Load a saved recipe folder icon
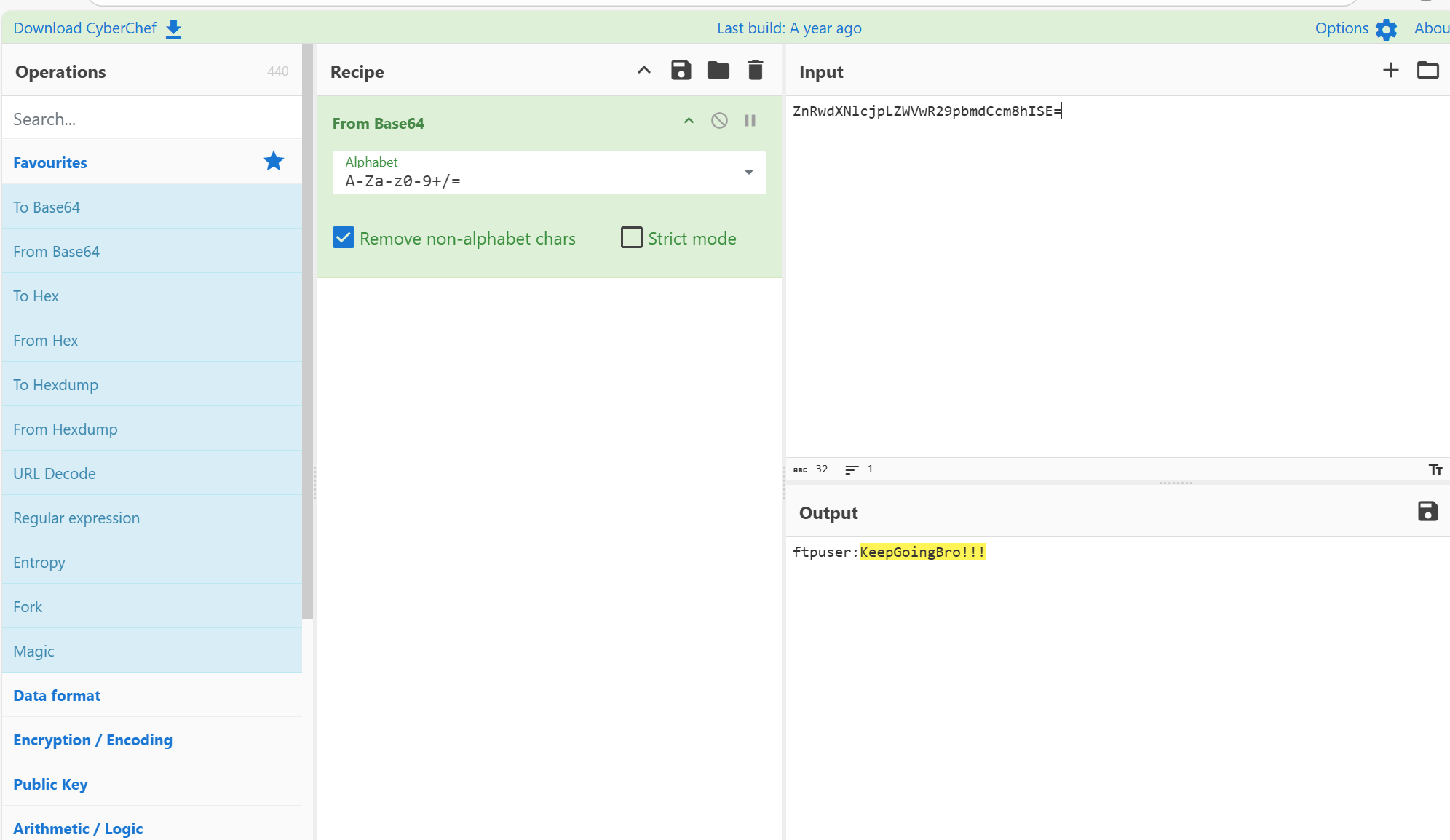The image size is (1450, 840). click(718, 71)
